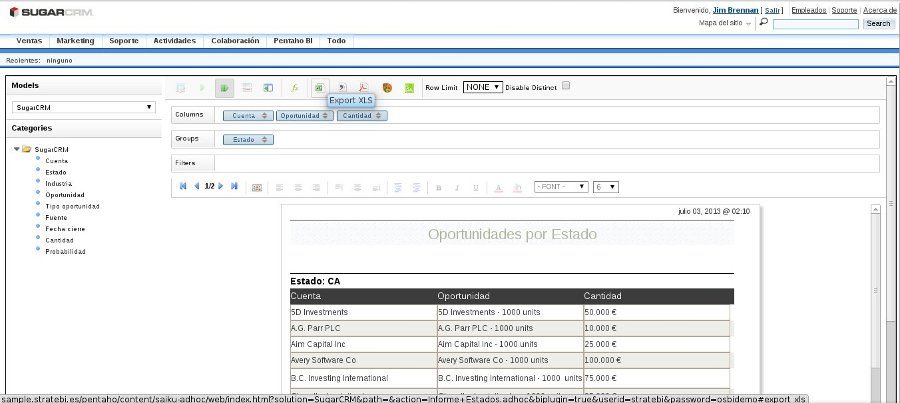Open the FONT selection dropdown
Viewport: 900px width, 403px height.
click(561, 187)
